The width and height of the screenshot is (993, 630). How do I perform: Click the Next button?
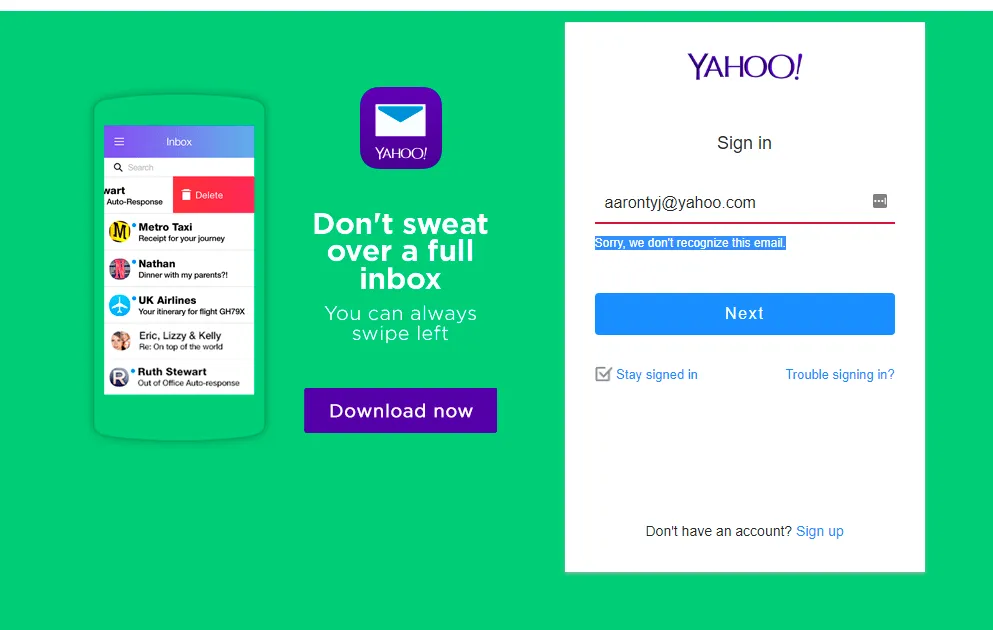(x=745, y=313)
